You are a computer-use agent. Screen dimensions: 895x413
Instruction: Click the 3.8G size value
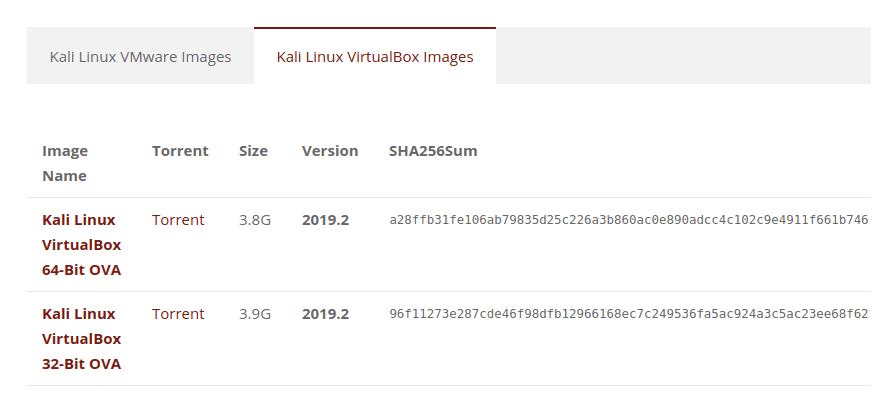coord(255,220)
